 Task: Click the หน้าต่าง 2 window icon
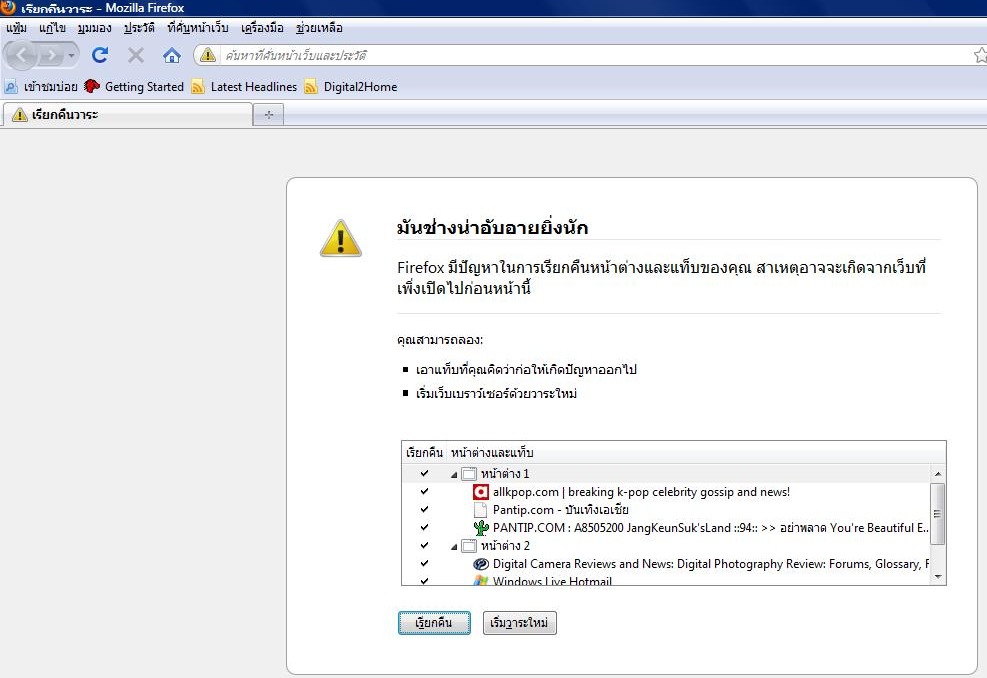click(x=469, y=545)
